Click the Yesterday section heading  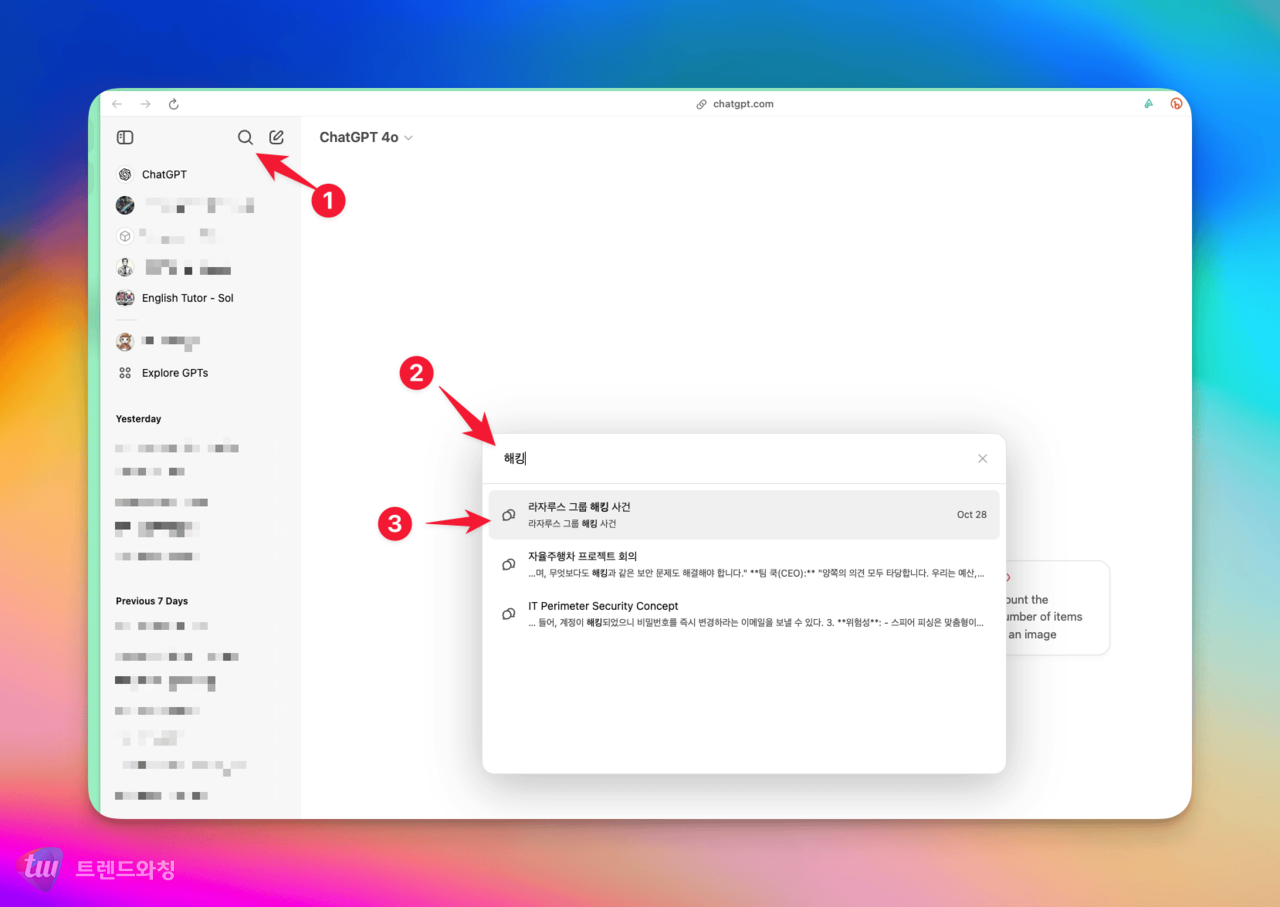tap(139, 419)
